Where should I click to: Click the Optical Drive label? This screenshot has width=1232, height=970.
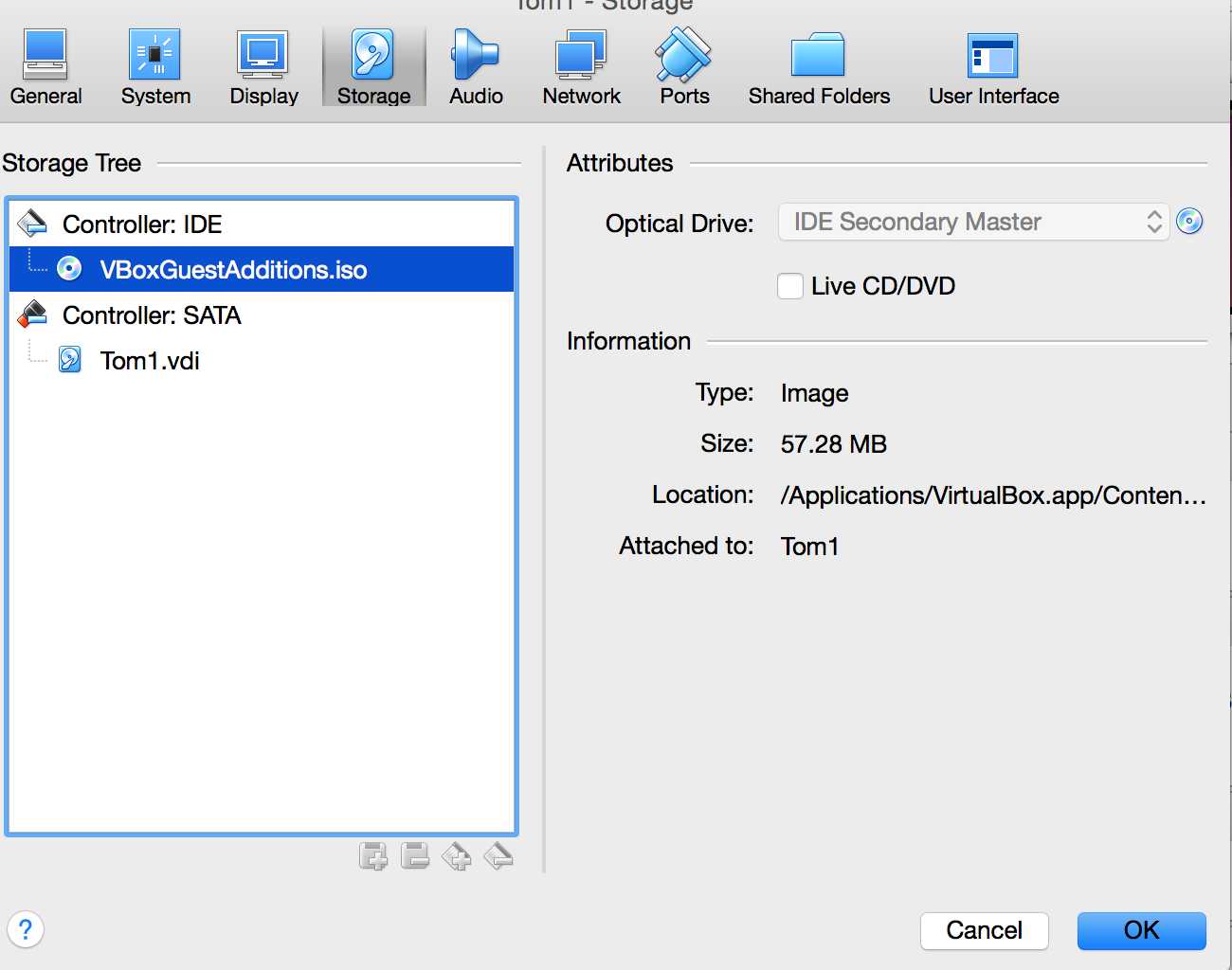[679, 224]
